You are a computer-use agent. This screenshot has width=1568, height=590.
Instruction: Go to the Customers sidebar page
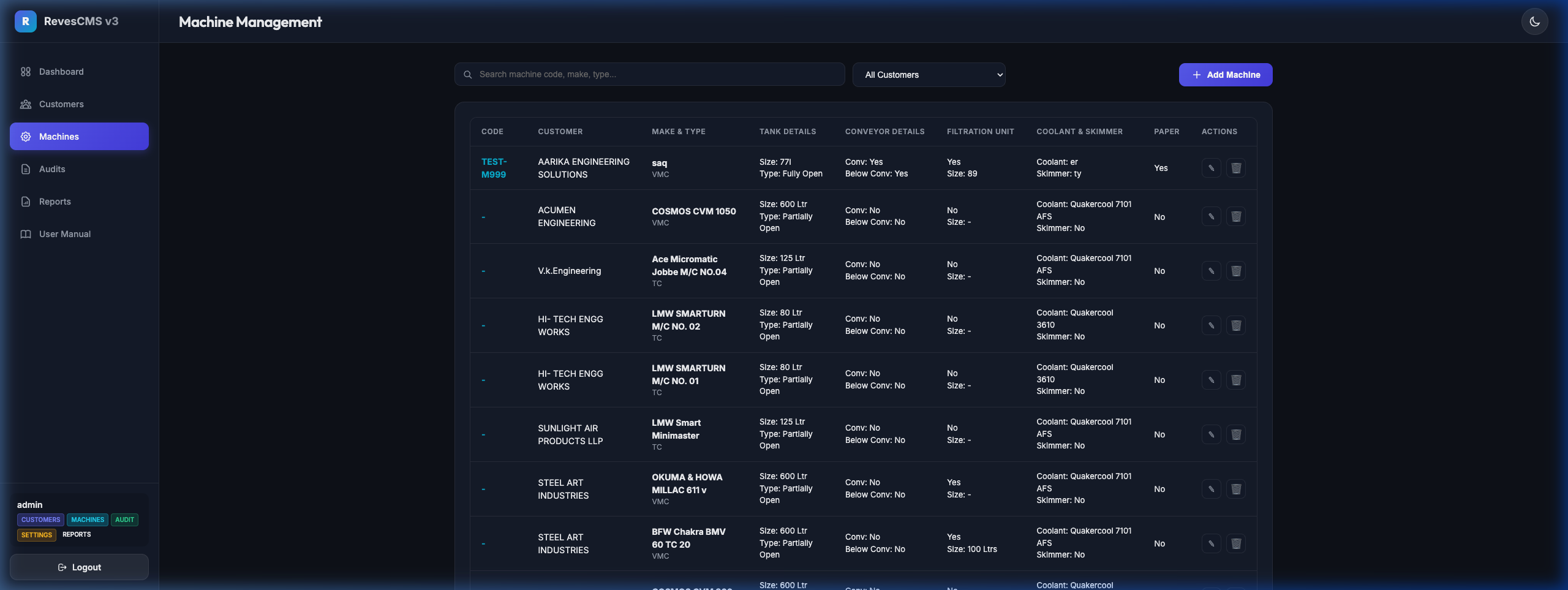[x=79, y=104]
